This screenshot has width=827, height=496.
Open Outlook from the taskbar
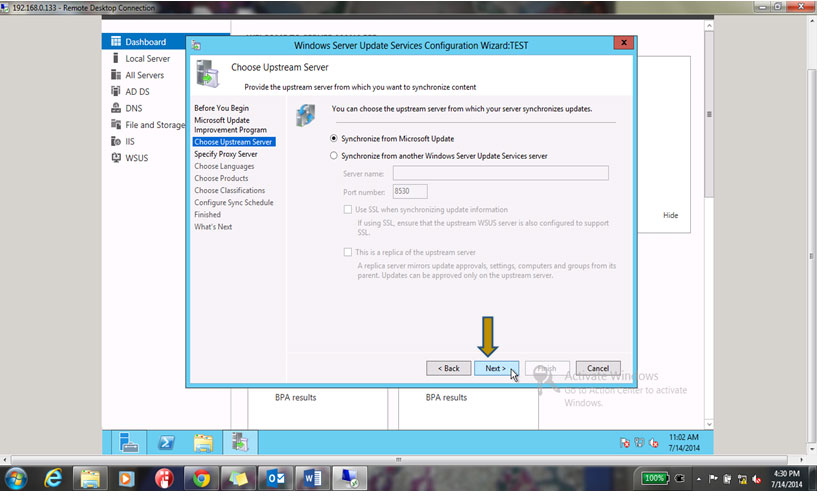click(275, 479)
